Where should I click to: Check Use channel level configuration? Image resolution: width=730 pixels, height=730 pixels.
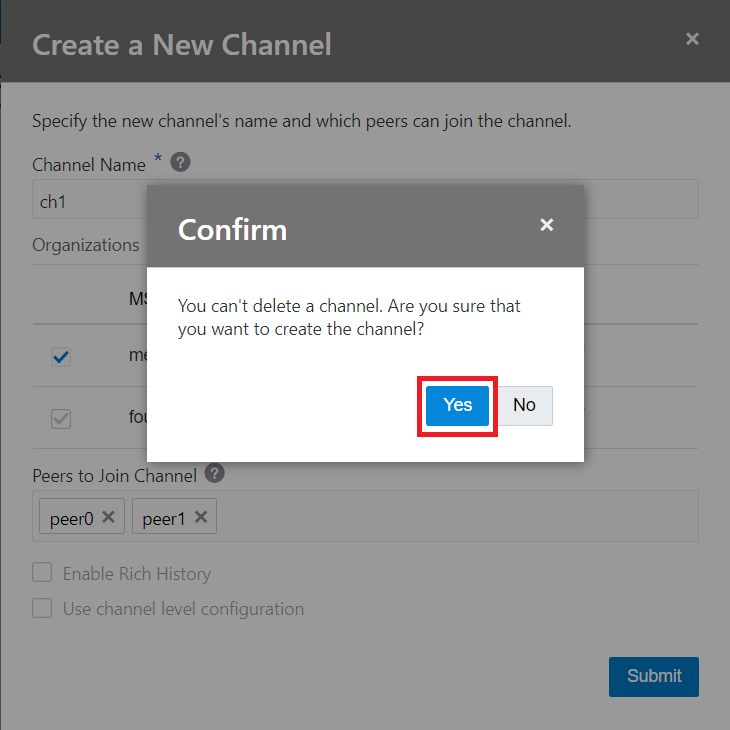tap(42, 608)
